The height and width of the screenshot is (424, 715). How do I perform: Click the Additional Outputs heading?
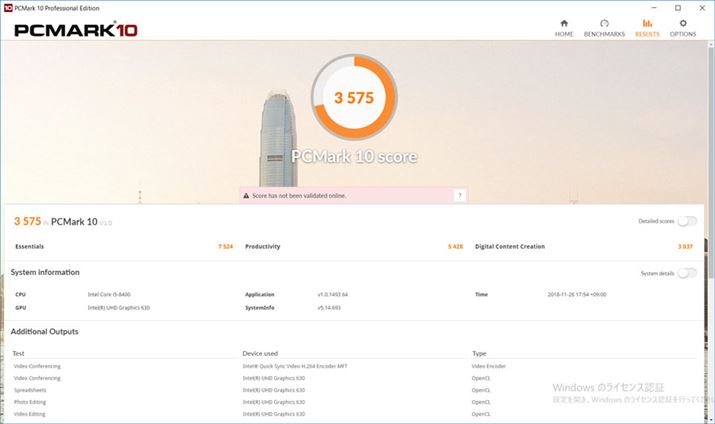click(x=44, y=331)
